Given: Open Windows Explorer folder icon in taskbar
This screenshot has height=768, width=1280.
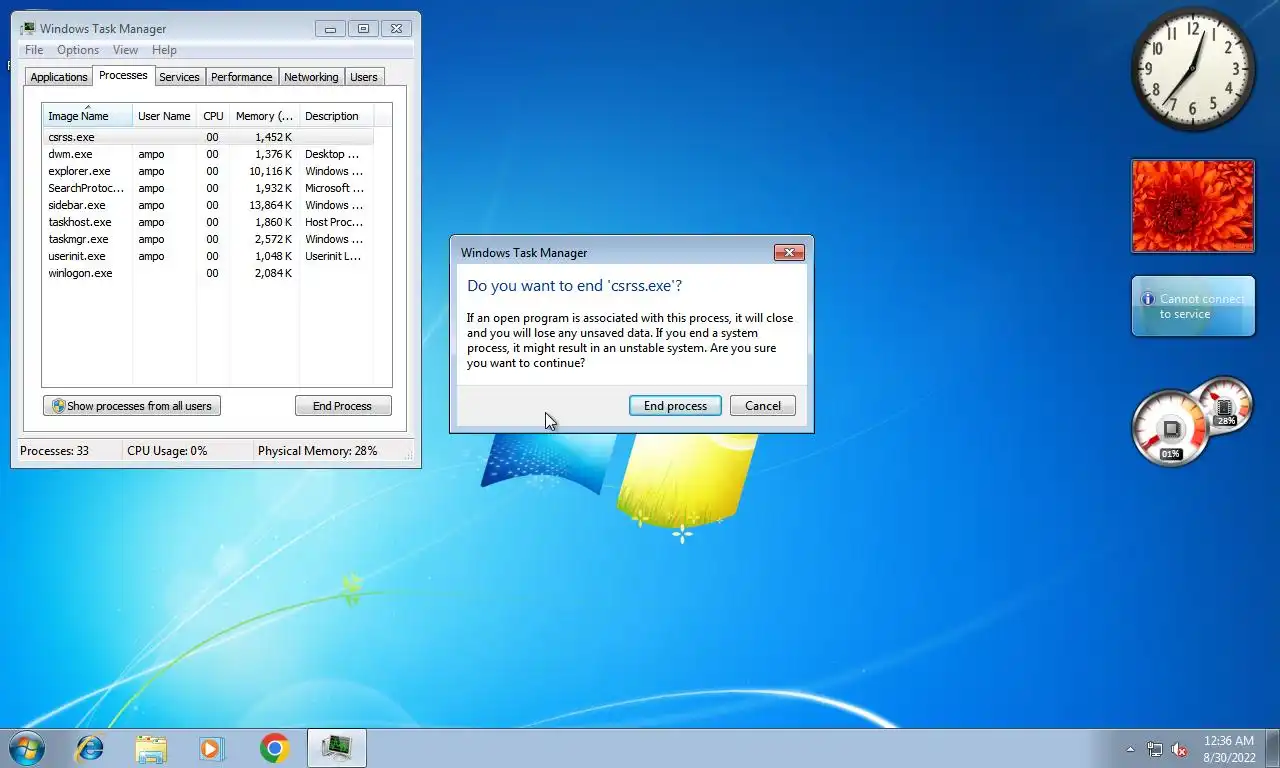Looking at the screenshot, I should pos(151,748).
